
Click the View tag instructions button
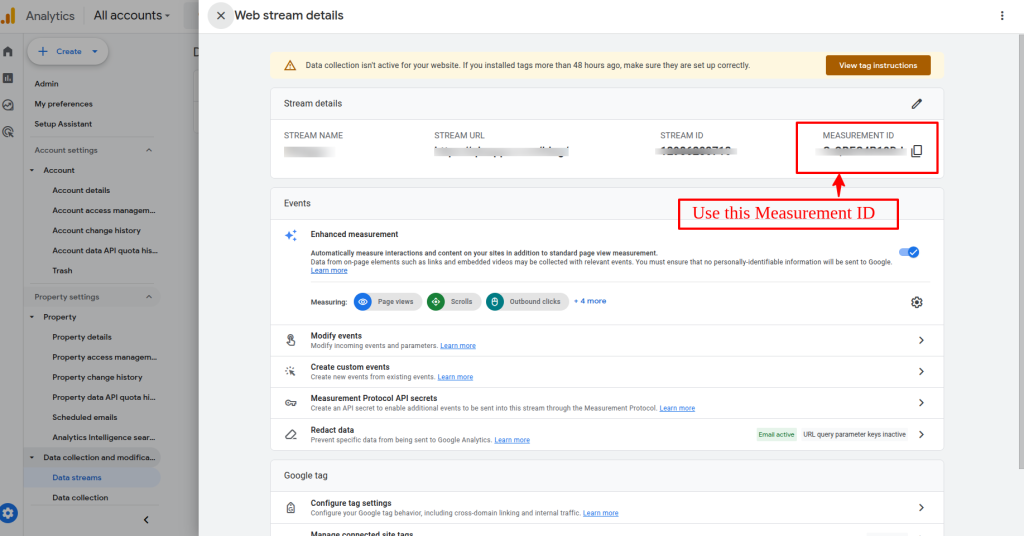click(877, 65)
